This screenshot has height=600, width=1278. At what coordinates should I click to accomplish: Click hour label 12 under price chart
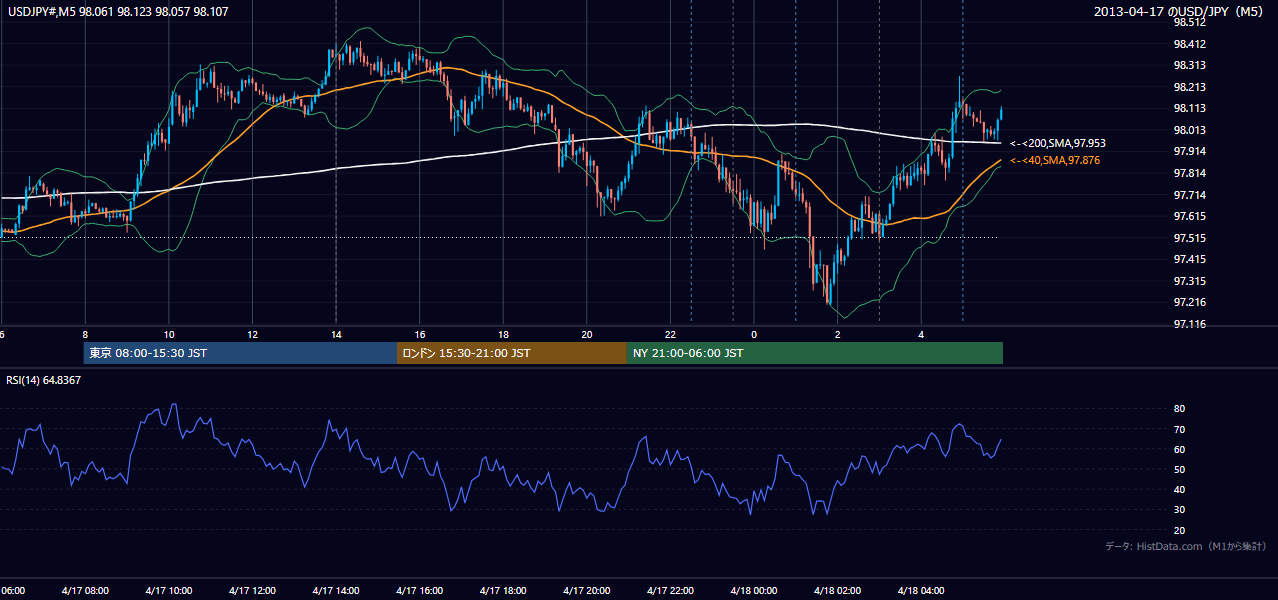pos(252,335)
